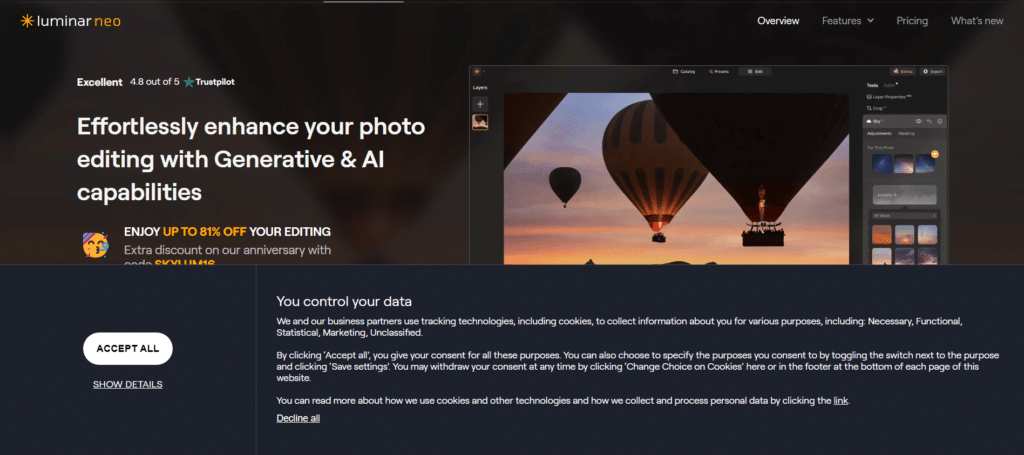Viewport: 1024px width, 455px height.
Task: Switch to the Presets tab in the preview
Action: pyautogui.click(x=719, y=71)
